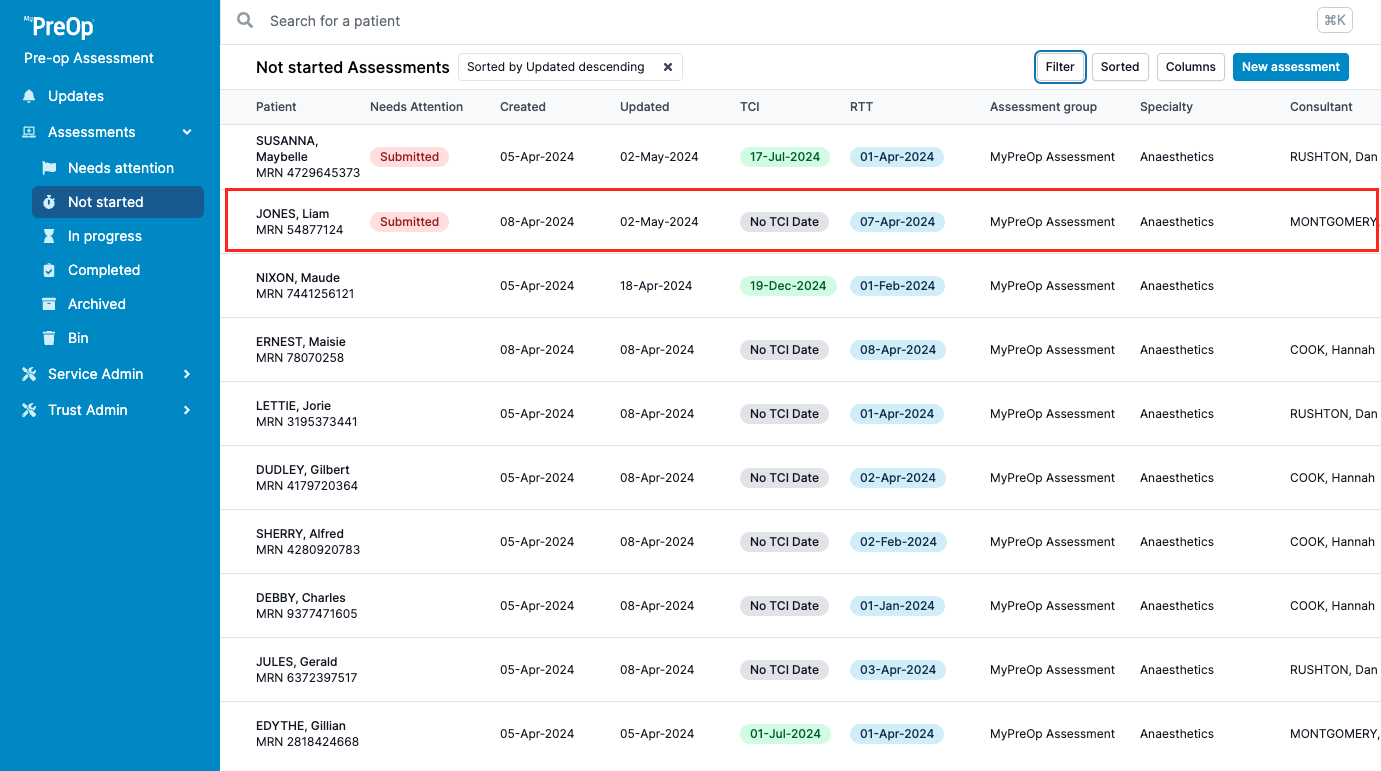Click 18-Apr-2024 updated date
Image resolution: width=1381 pixels, height=771 pixels.
(x=656, y=286)
